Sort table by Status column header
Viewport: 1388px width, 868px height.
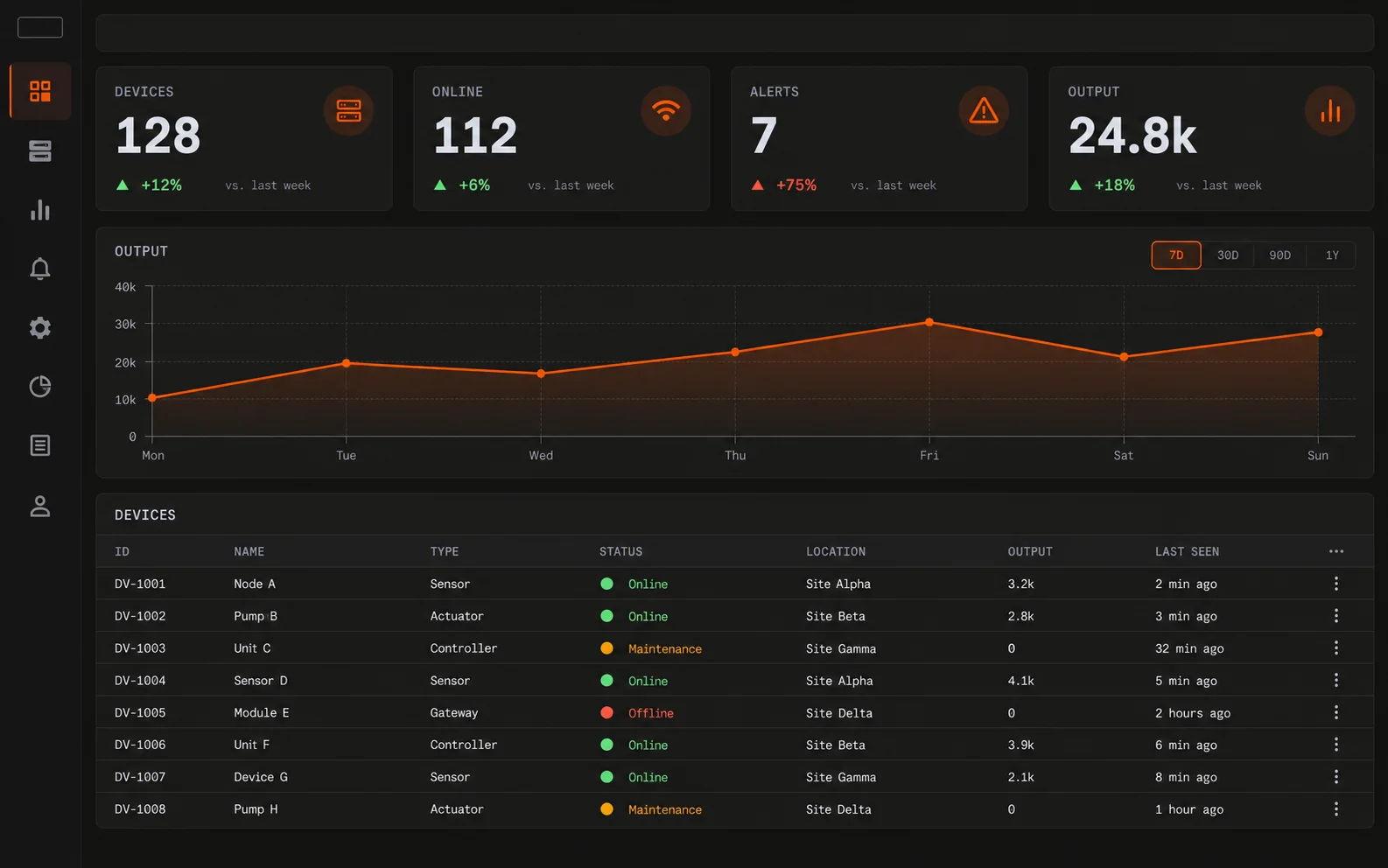click(x=621, y=551)
